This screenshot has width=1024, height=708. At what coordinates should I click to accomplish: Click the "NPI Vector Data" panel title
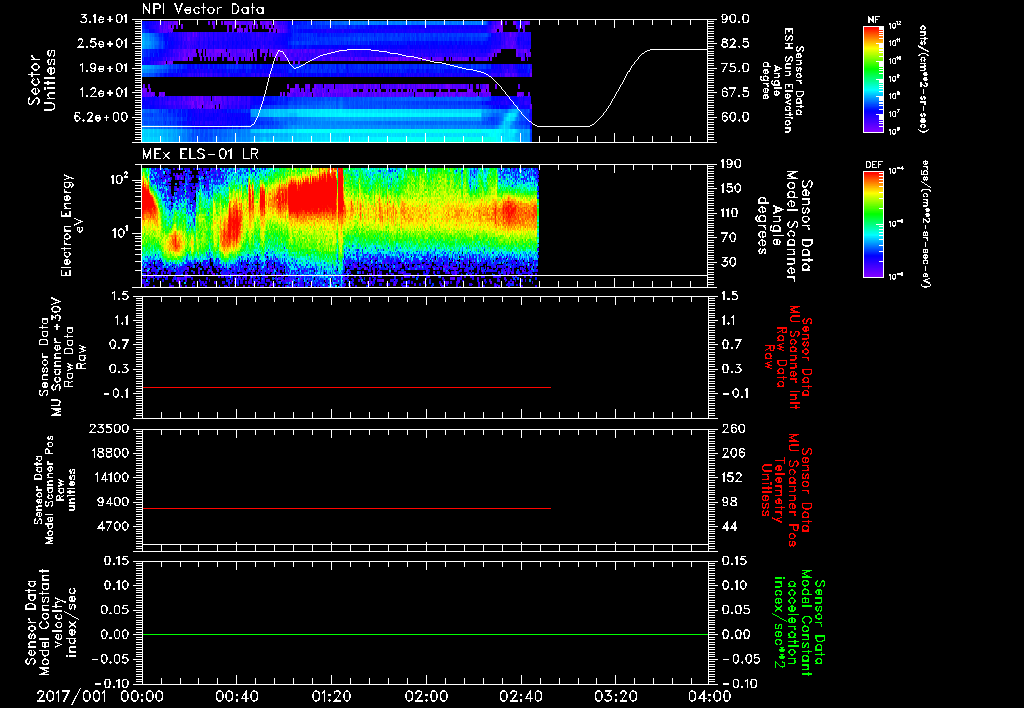pyautogui.click(x=203, y=9)
